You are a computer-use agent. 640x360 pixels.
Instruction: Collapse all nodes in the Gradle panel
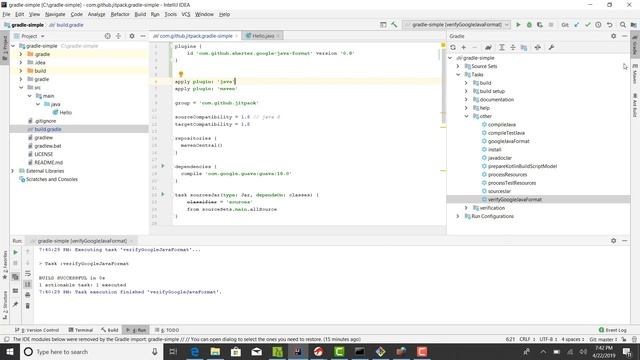(513, 47)
